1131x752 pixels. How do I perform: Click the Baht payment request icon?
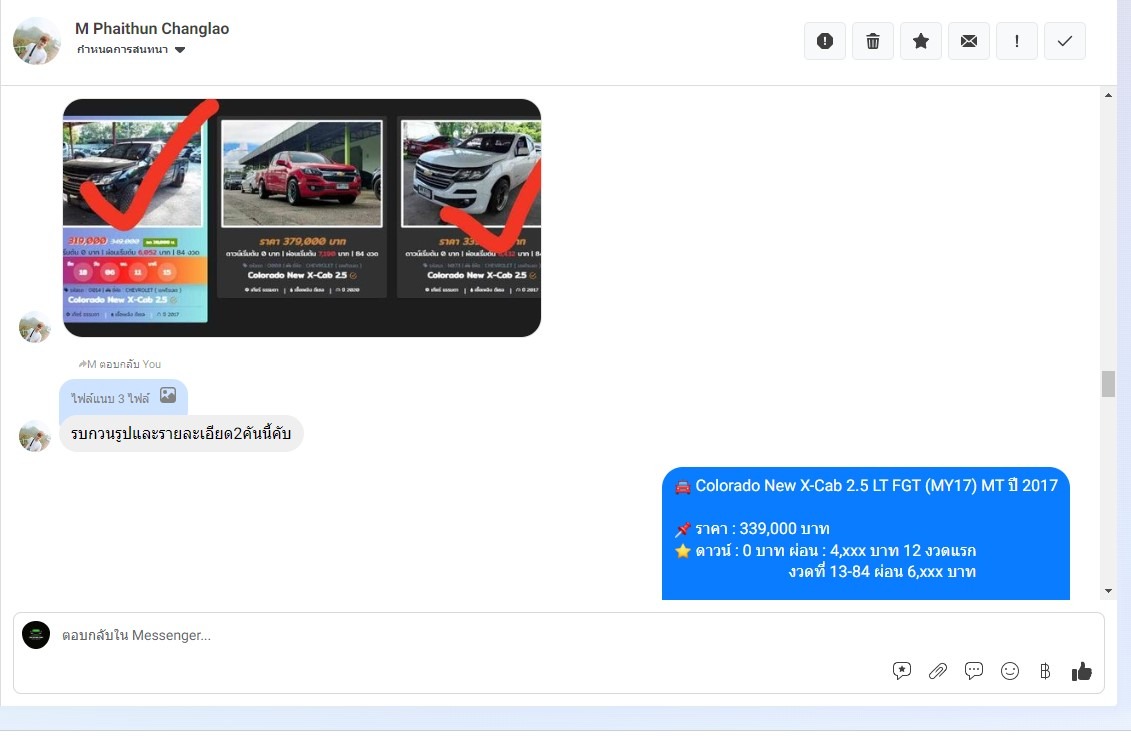pos(1045,671)
